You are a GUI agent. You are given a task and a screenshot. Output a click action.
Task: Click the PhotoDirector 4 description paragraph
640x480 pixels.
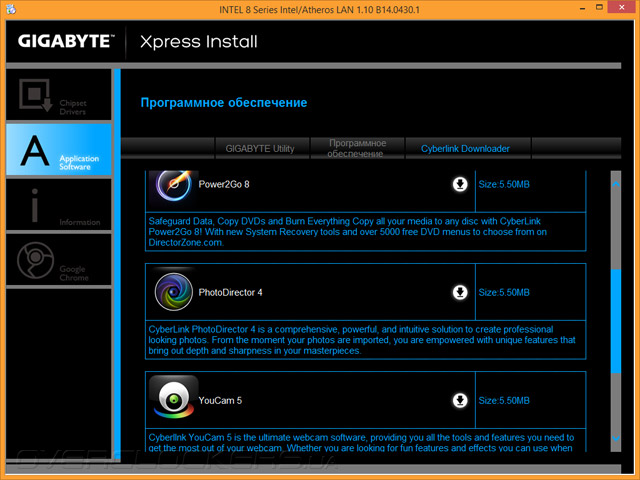(x=362, y=340)
